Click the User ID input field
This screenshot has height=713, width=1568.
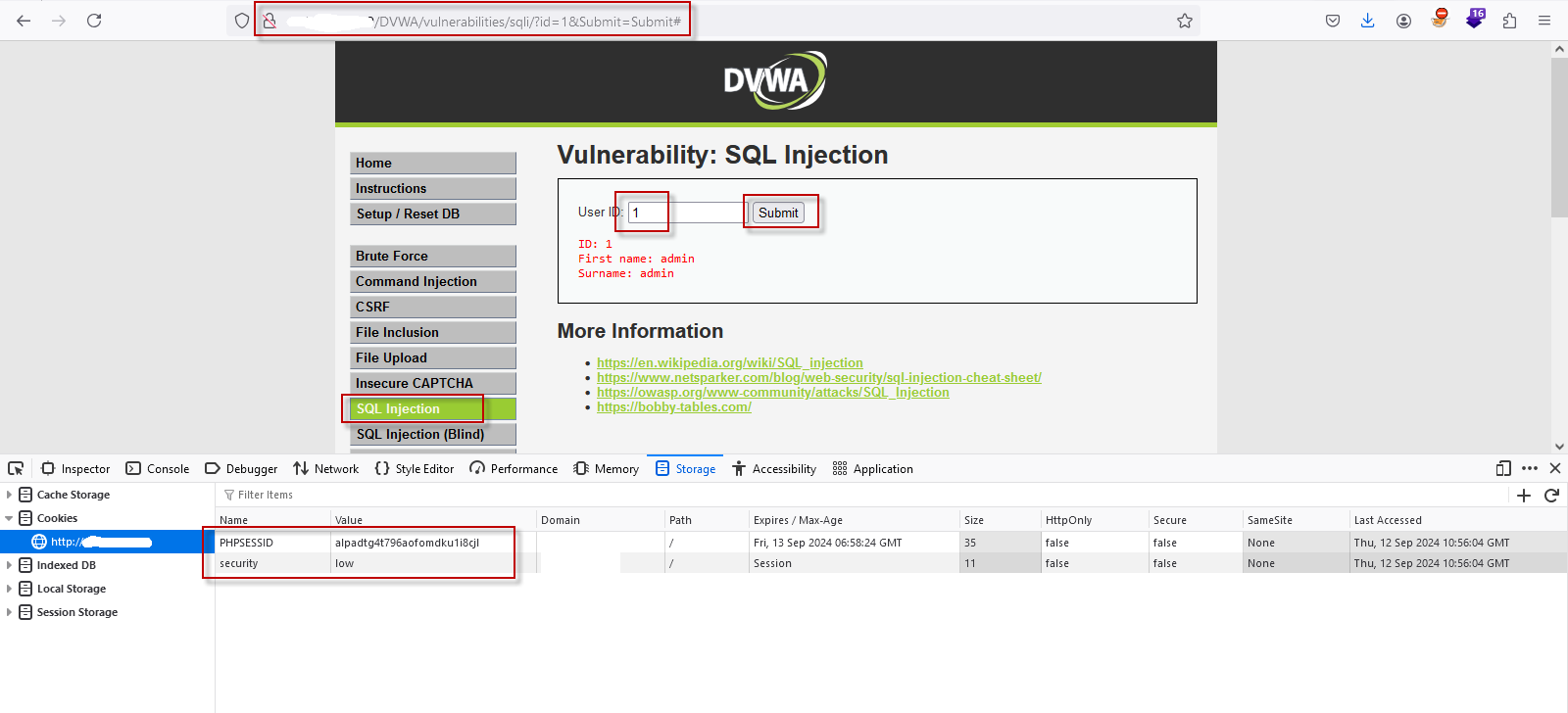(687, 213)
